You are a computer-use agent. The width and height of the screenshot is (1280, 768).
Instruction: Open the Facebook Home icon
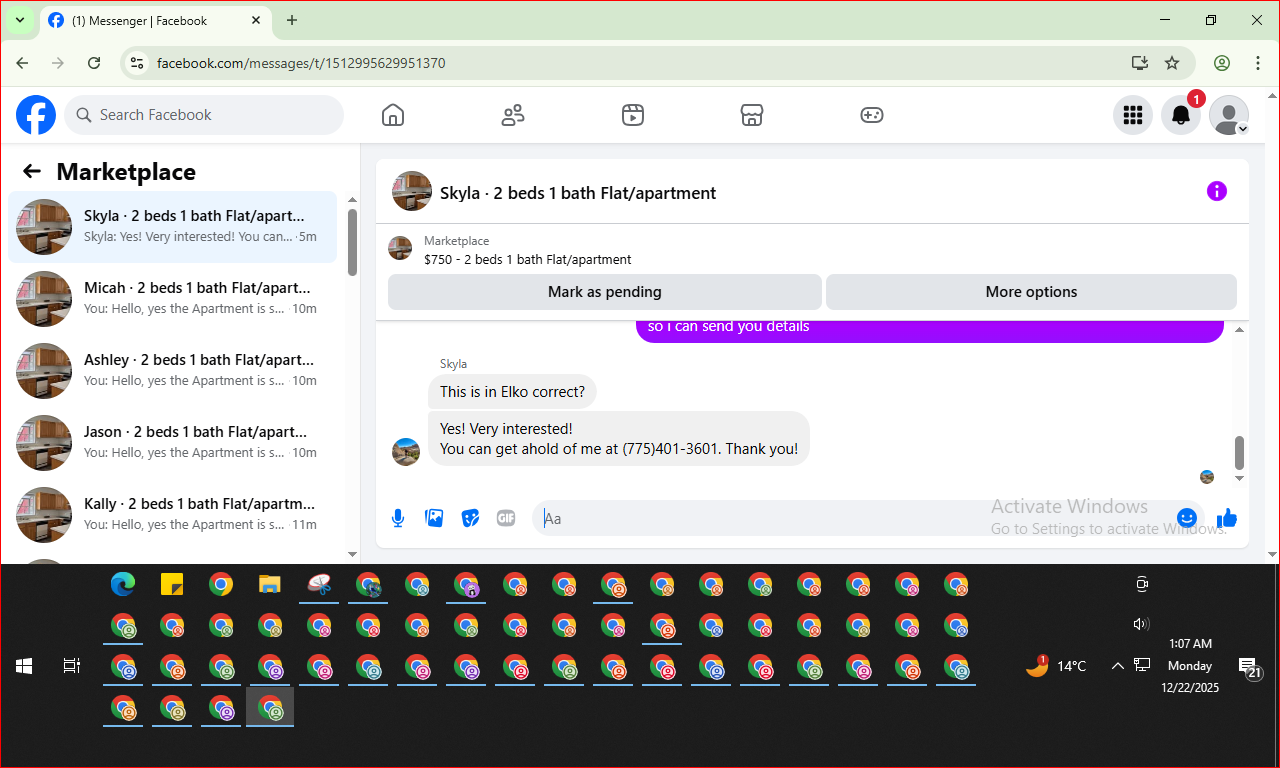393,115
